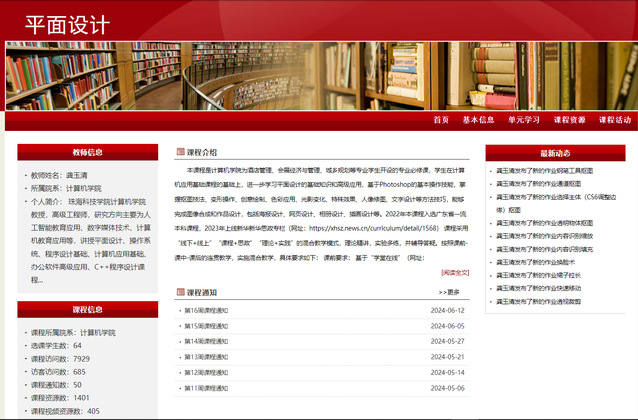This screenshot has height=420, width=638.
Task: Open the 阅读全文 link
Action: [455, 272]
